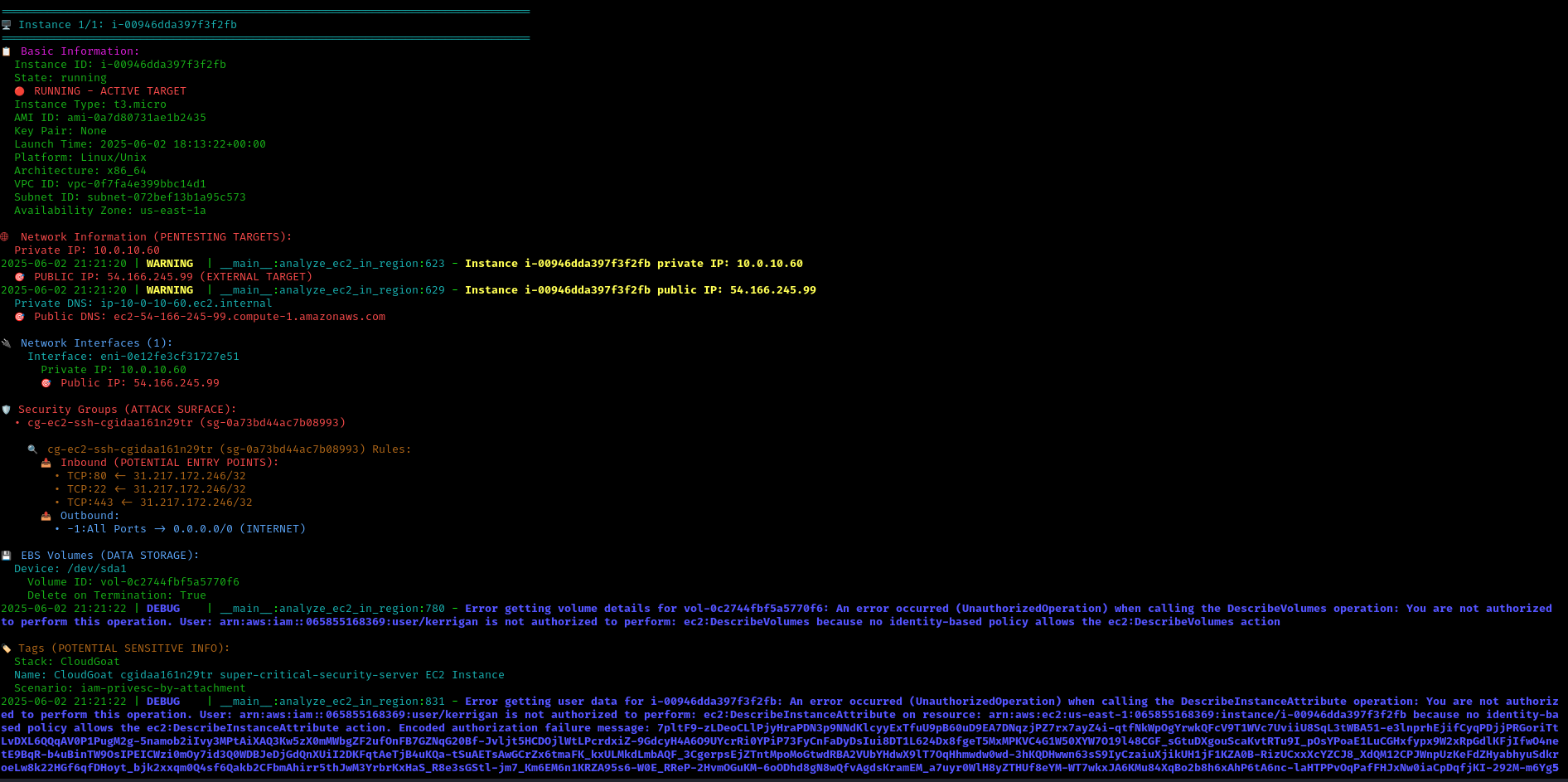Select 'Private DNS: ip-10-0-10-60.ec2.internal' text

(143, 304)
